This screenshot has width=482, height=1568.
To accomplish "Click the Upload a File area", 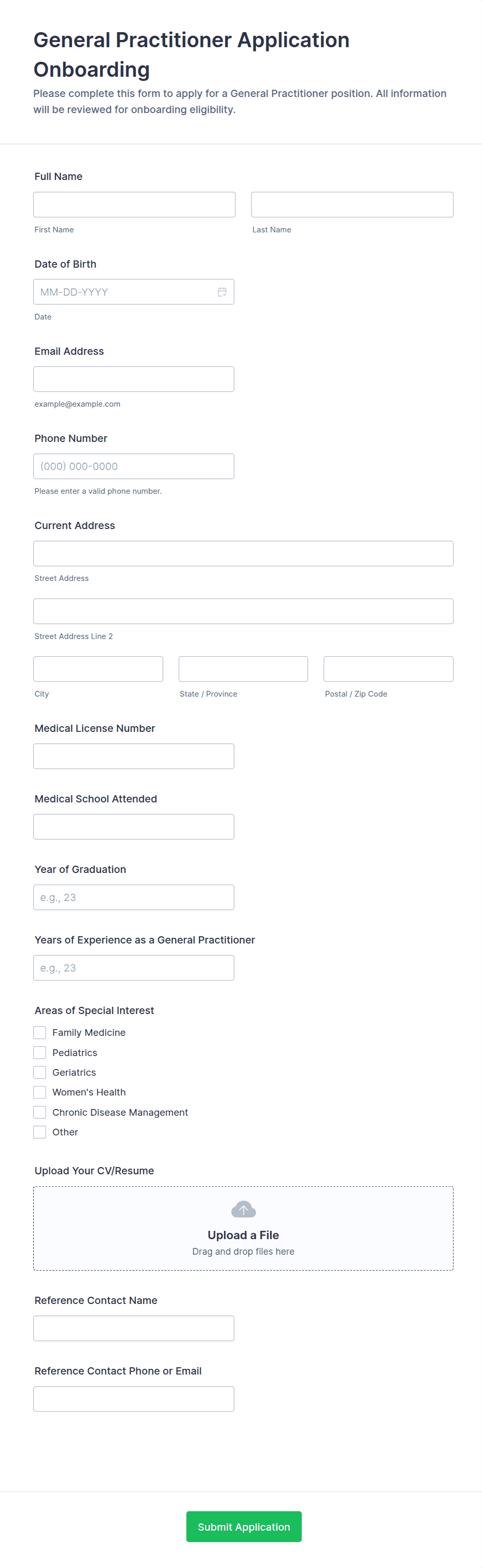I will (244, 1234).
